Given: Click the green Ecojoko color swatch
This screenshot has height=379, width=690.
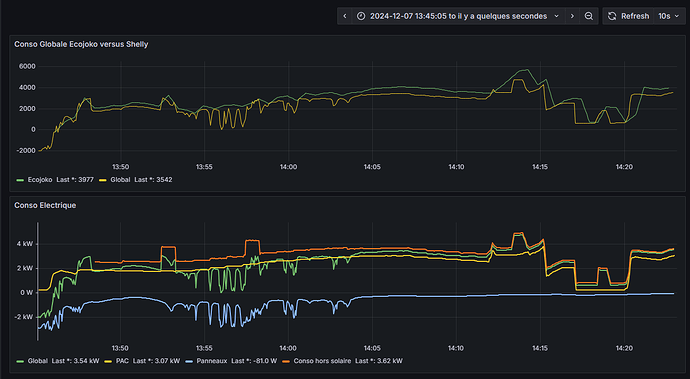Looking at the screenshot, I should click(x=20, y=180).
